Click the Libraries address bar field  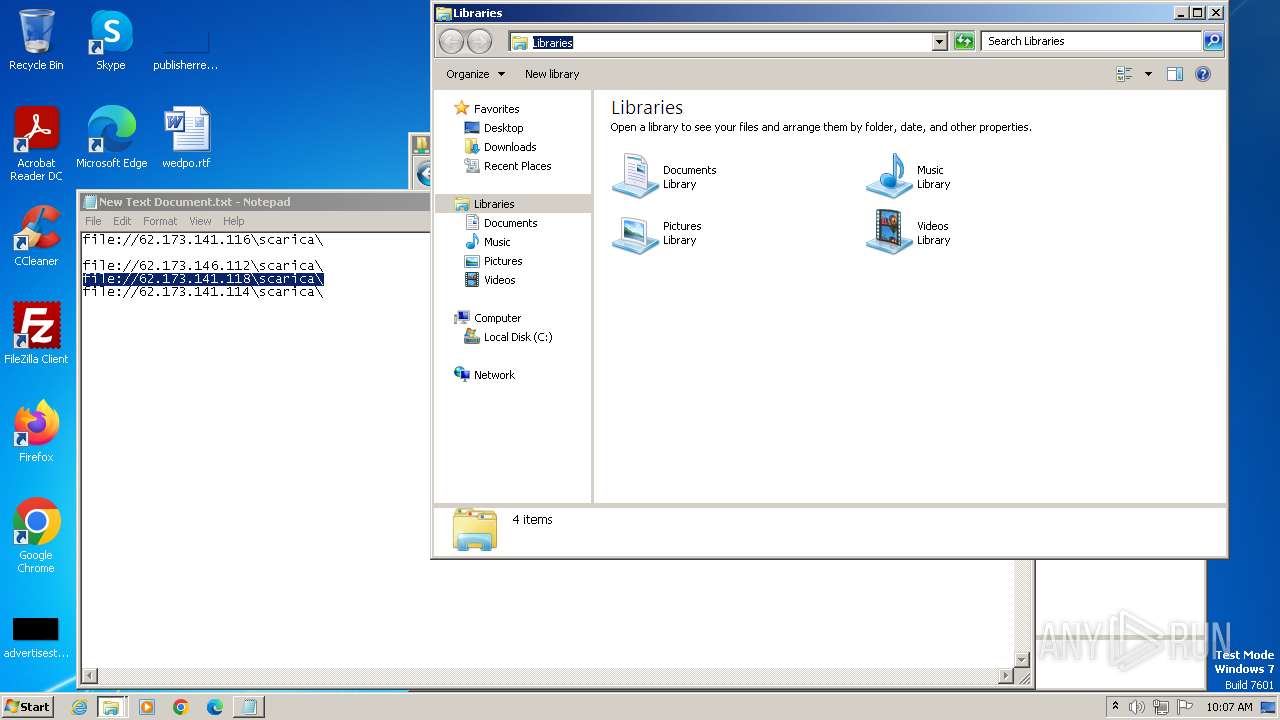tap(720, 42)
